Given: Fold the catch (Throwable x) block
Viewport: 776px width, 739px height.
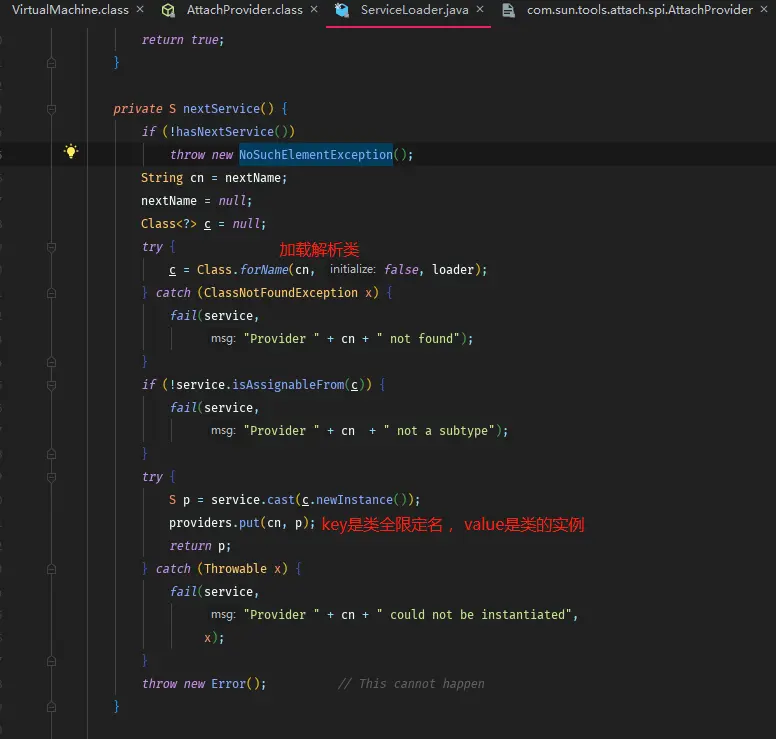Looking at the screenshot, I should pos(51,569).
